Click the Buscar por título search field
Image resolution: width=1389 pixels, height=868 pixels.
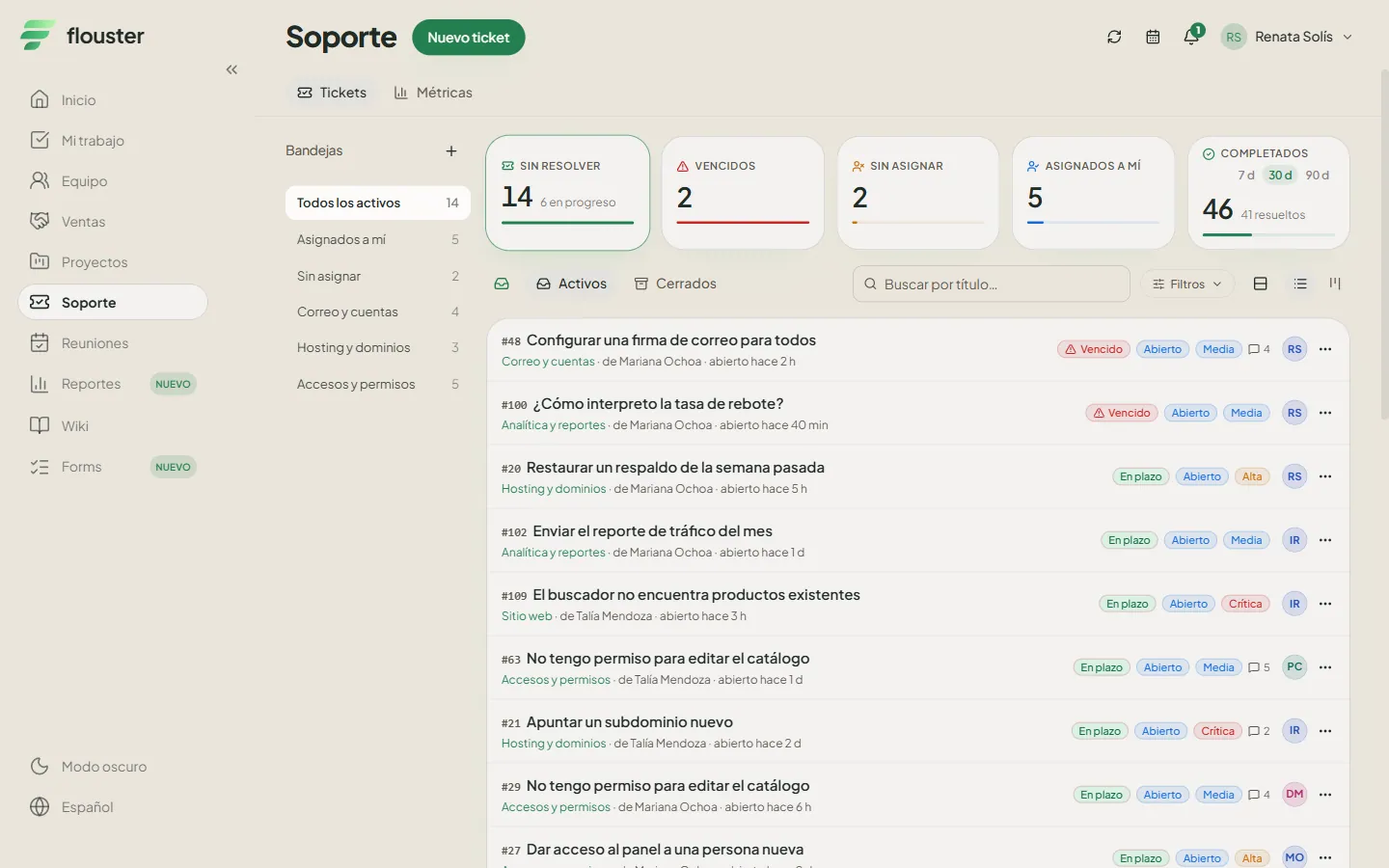(992, 284)
